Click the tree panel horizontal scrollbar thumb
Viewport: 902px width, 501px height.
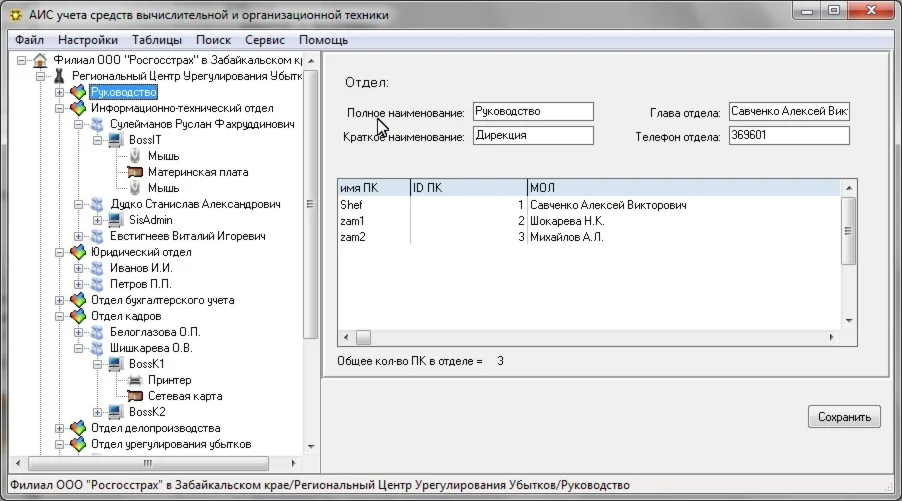pyautogui.click(x=148, y=463)
